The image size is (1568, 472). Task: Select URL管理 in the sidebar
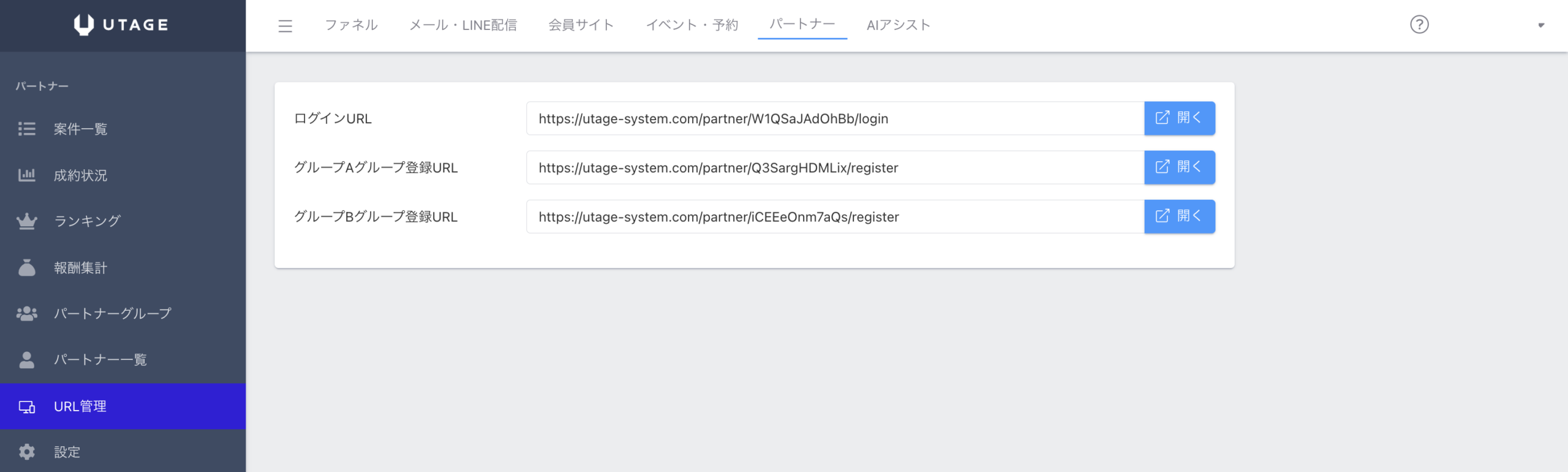[123, 406]
